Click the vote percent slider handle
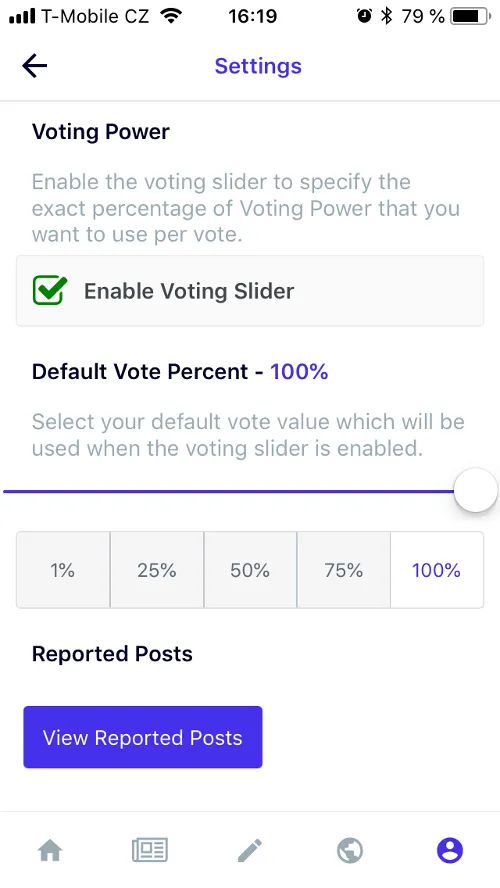Screen dimensions: 500x888 point(476,490)
